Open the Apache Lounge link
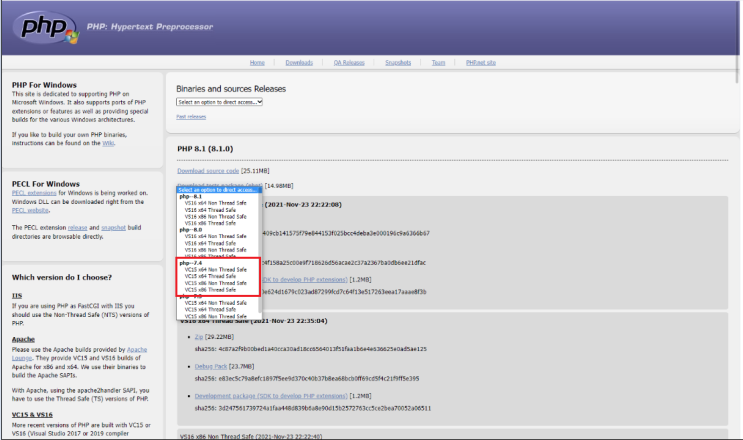The image size is (743, 440). click(x=136, y=350)
